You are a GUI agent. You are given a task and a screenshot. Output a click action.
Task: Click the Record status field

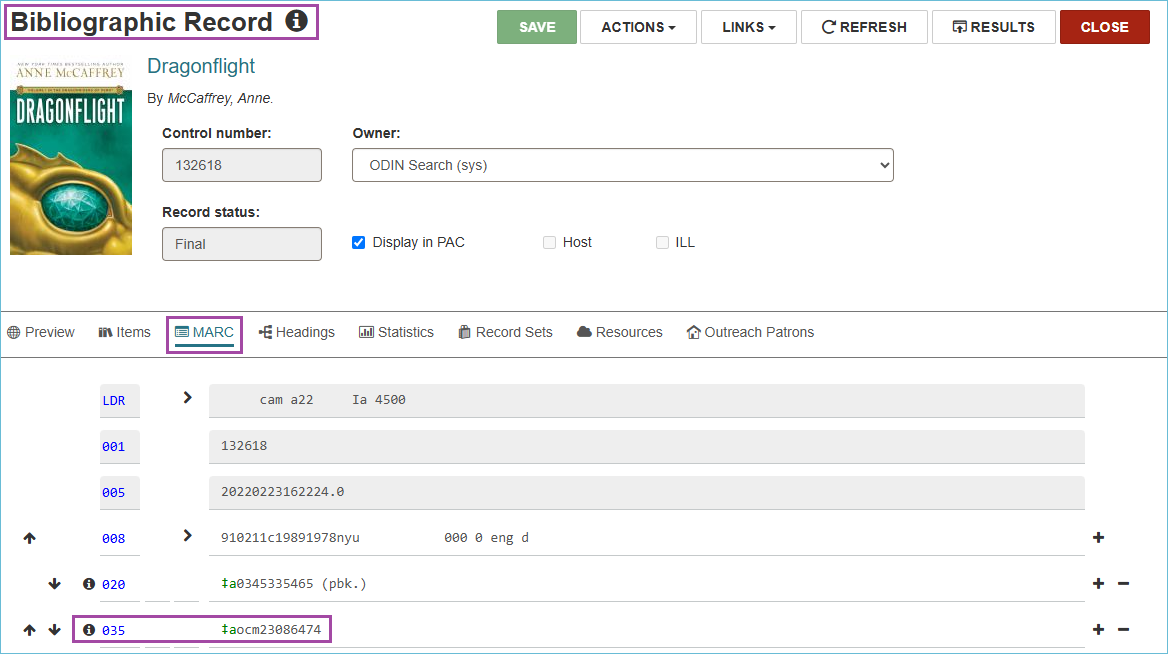coord(242,244)
